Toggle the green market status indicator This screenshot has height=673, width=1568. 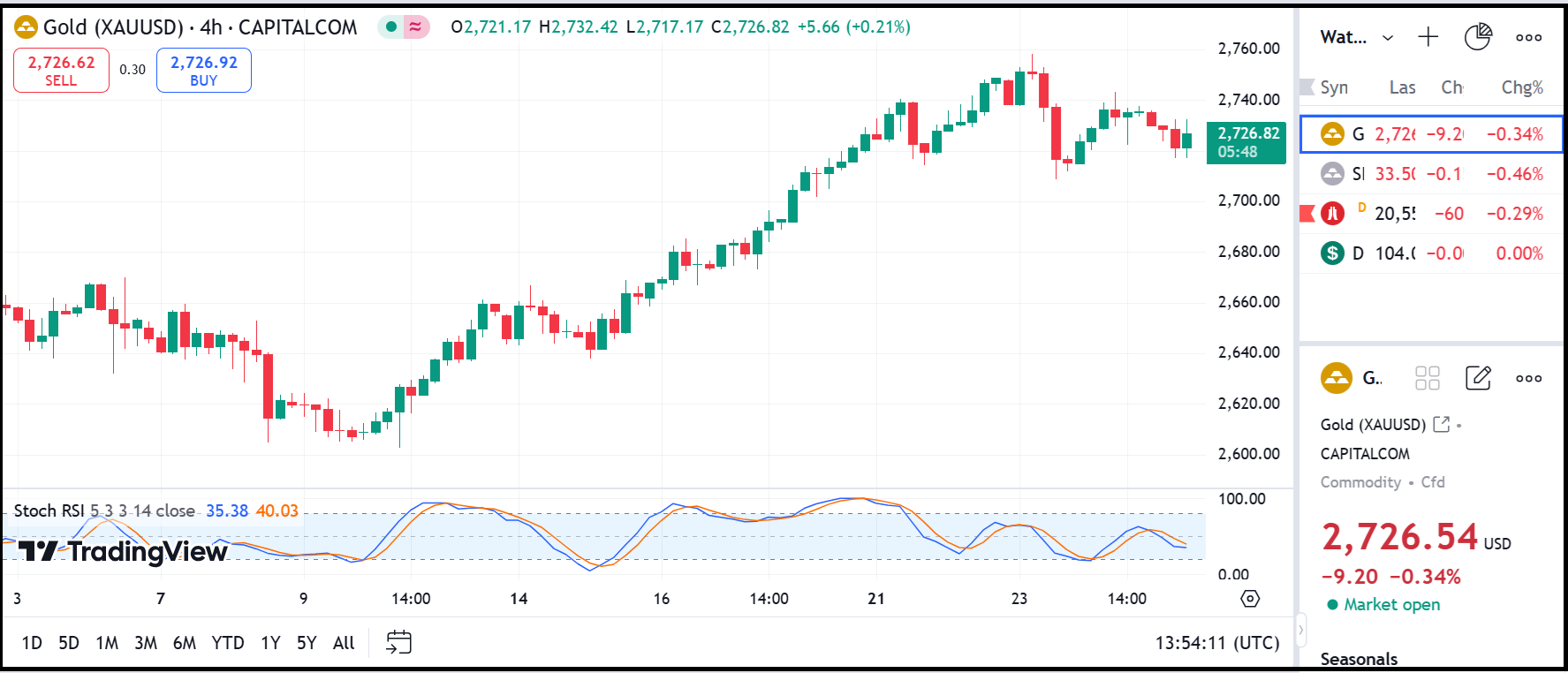pos(391,27)
